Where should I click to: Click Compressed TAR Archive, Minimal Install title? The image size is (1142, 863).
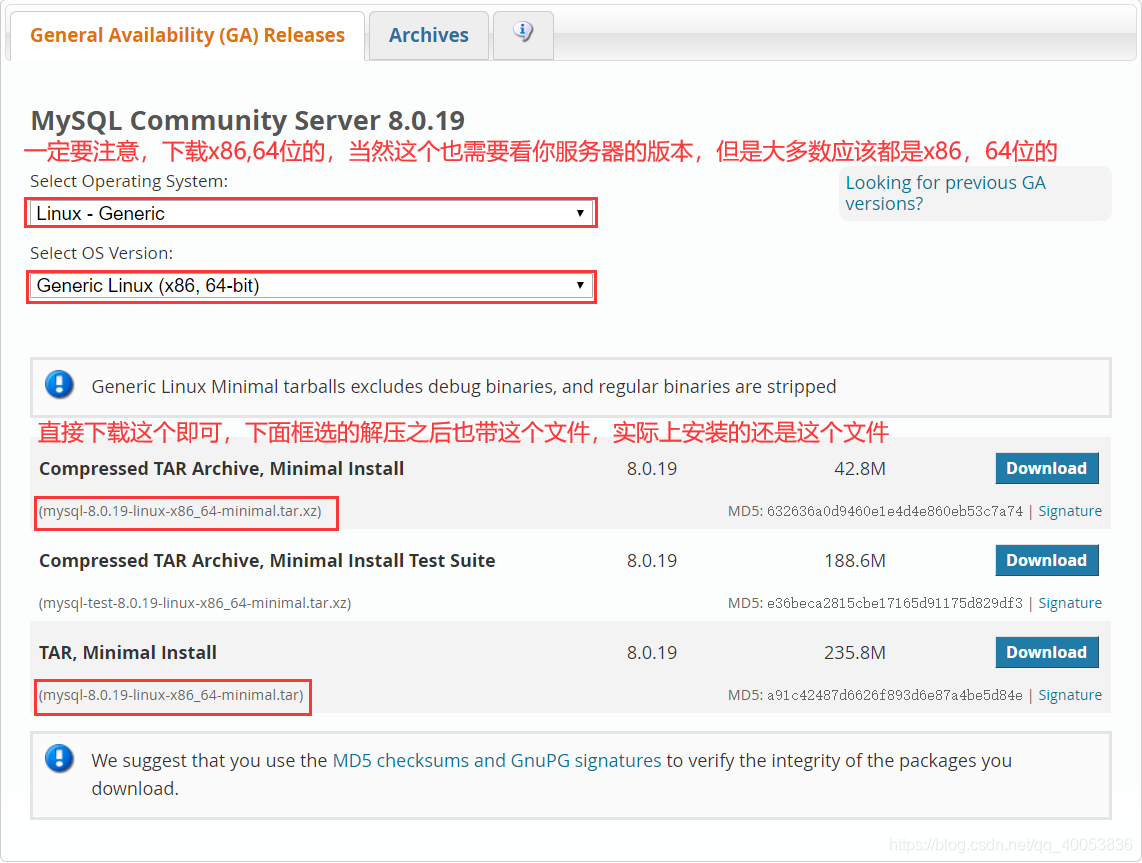221,468
